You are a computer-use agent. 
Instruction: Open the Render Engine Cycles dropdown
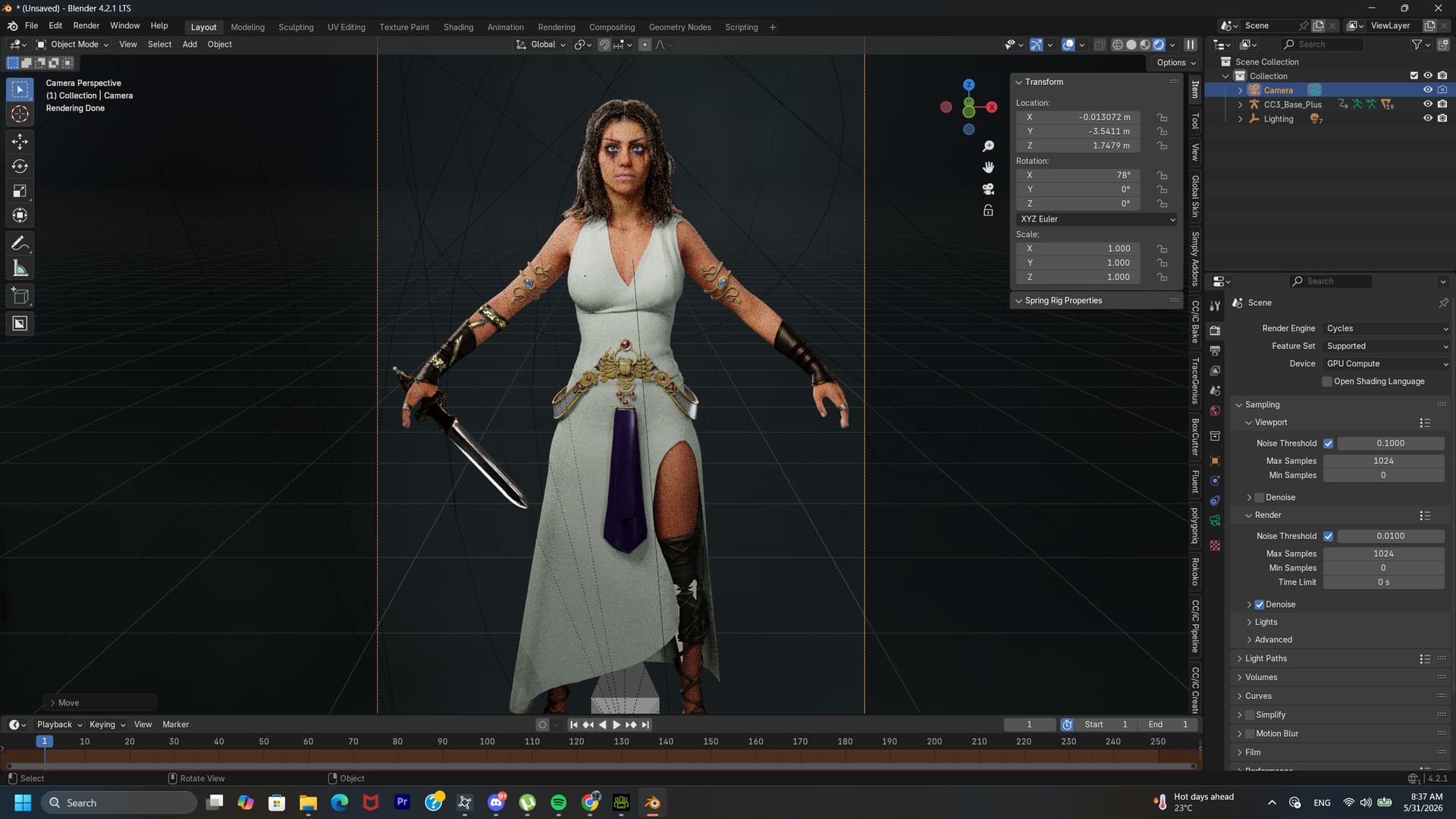point(1386,328)
